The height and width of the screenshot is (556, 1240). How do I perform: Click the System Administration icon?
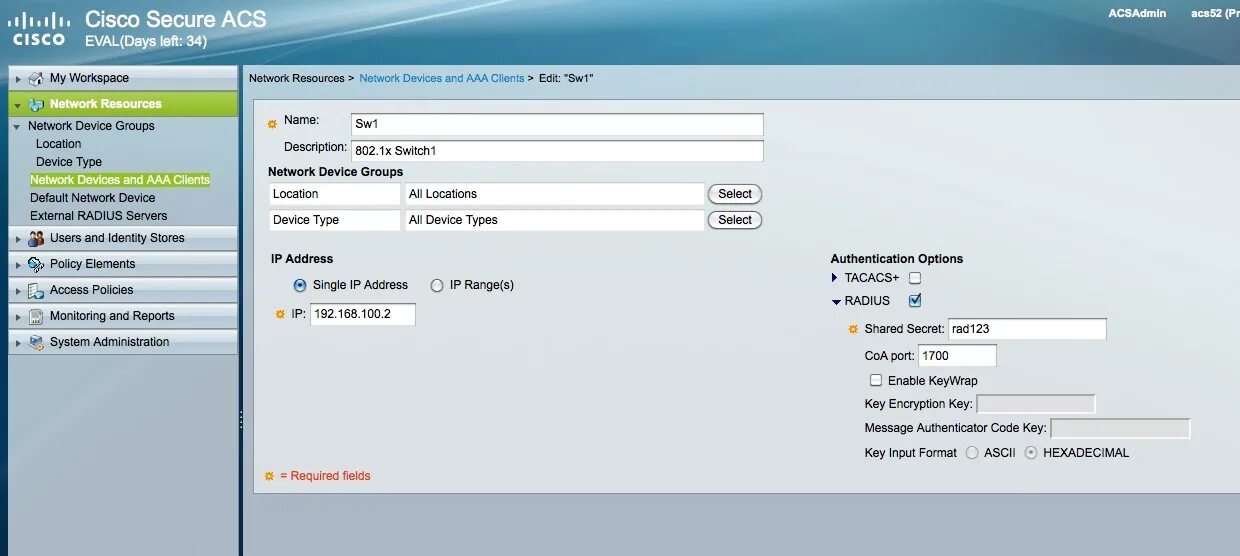36,342
